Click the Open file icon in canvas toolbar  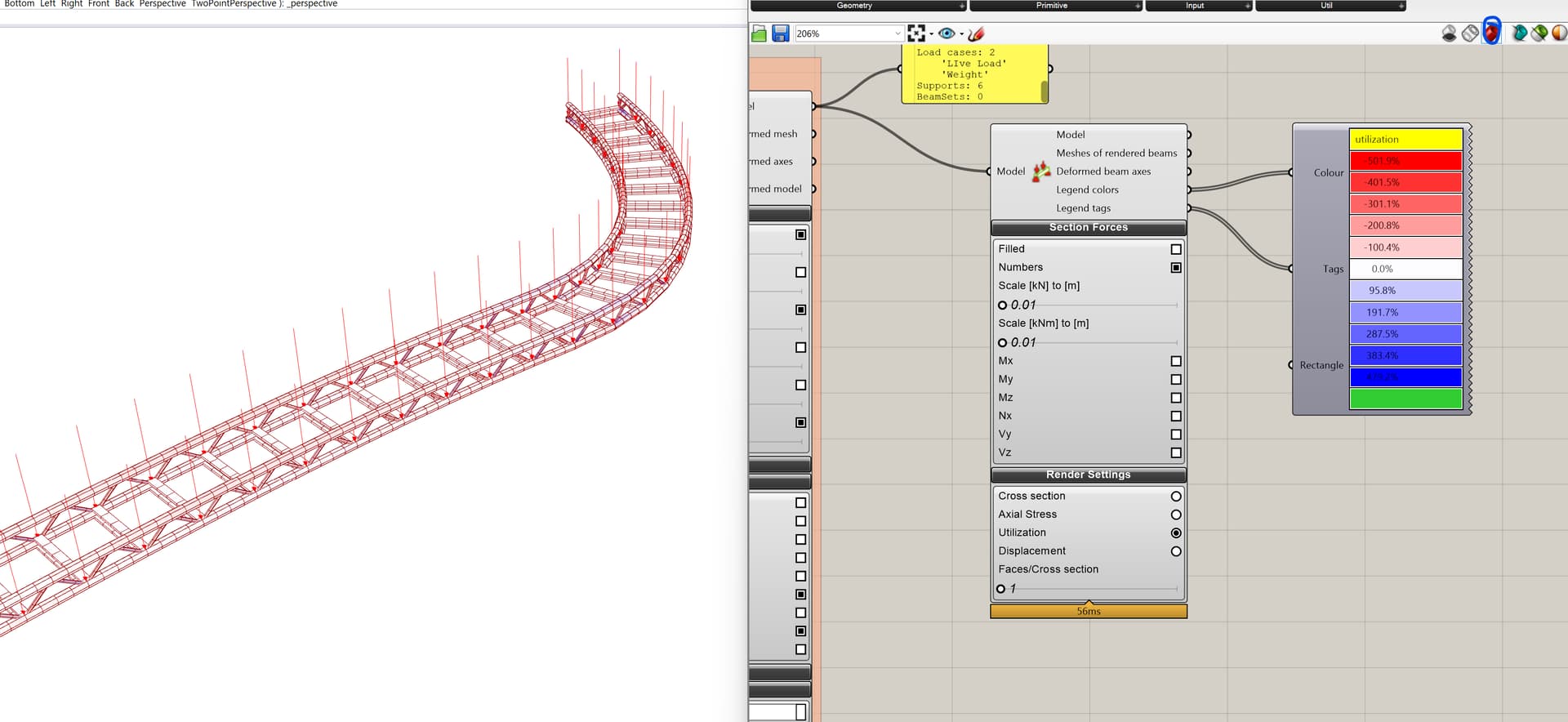759,33
